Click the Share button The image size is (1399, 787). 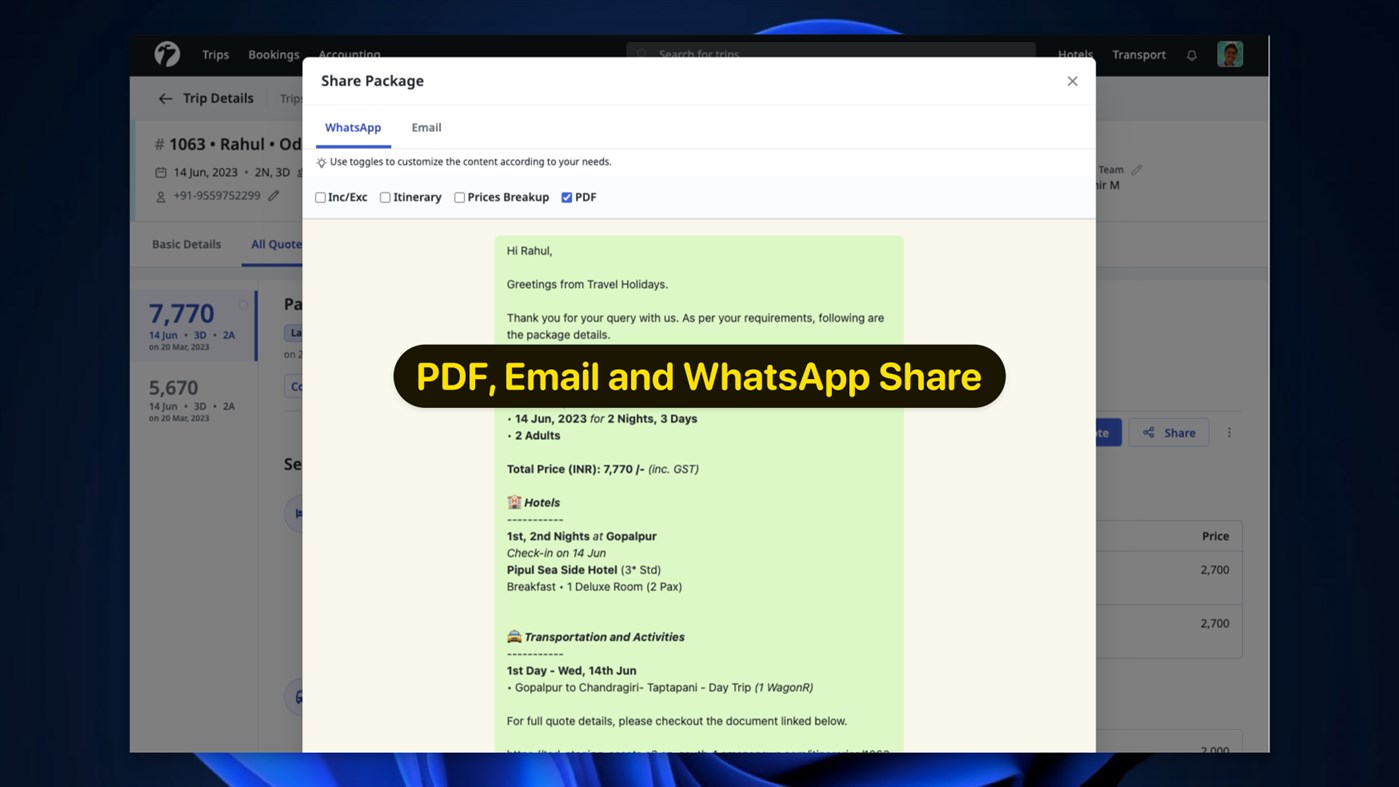[x=1169, y=433]
